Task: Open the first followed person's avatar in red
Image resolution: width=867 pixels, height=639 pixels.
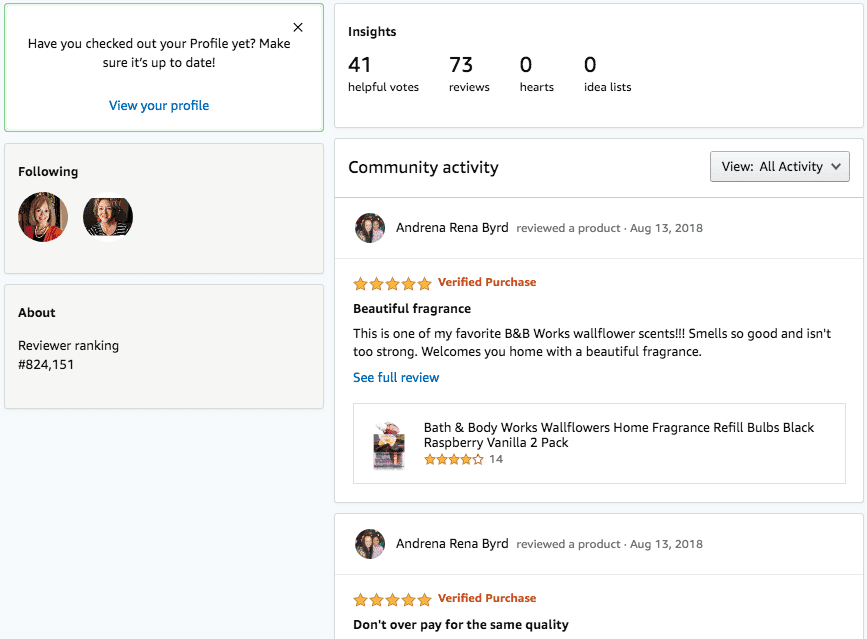Action: click(x=43, y=217)
